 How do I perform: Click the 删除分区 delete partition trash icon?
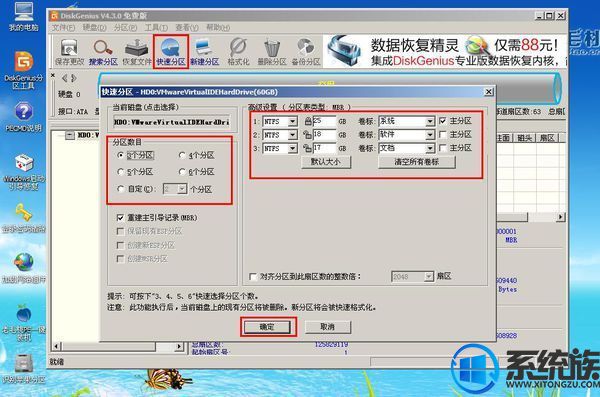coord(272,52)
